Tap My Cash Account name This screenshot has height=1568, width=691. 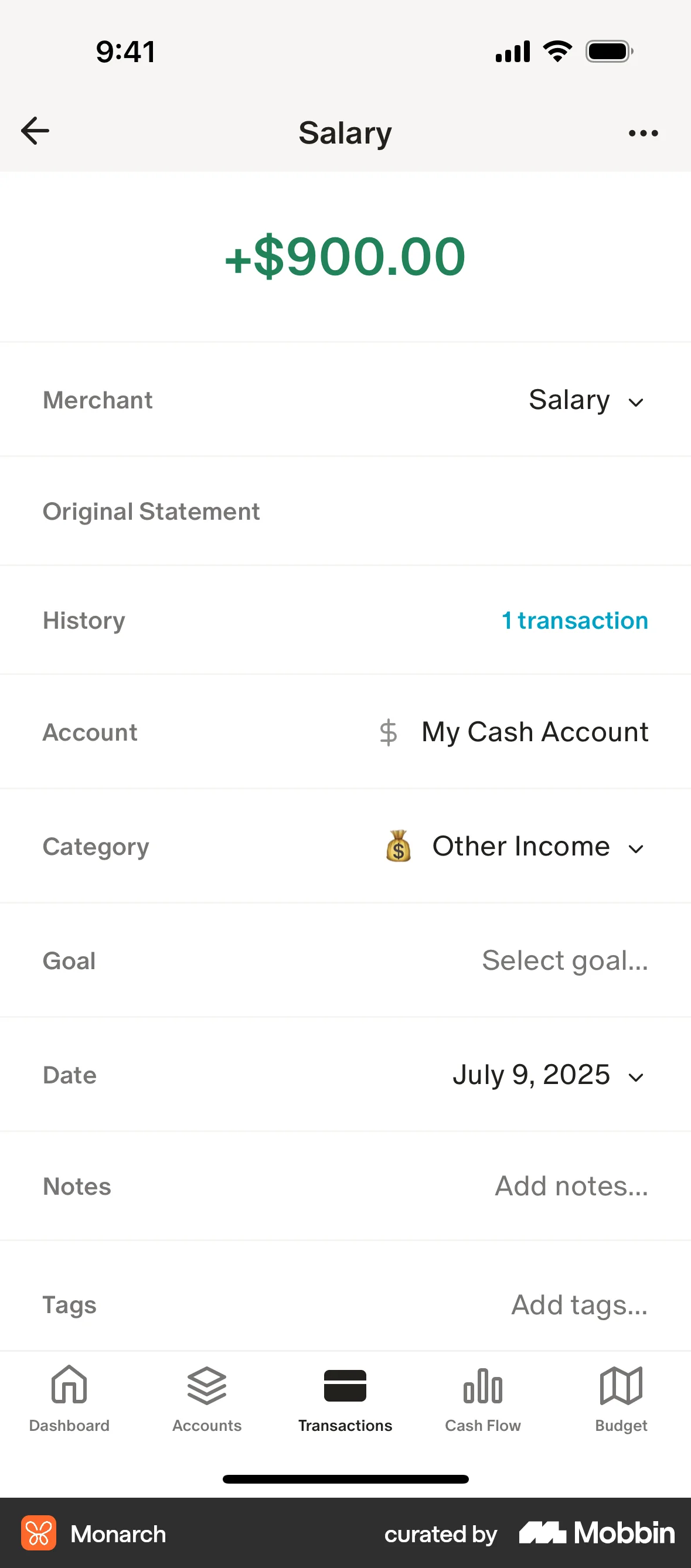pyautogui.click(x=535, y=732)
